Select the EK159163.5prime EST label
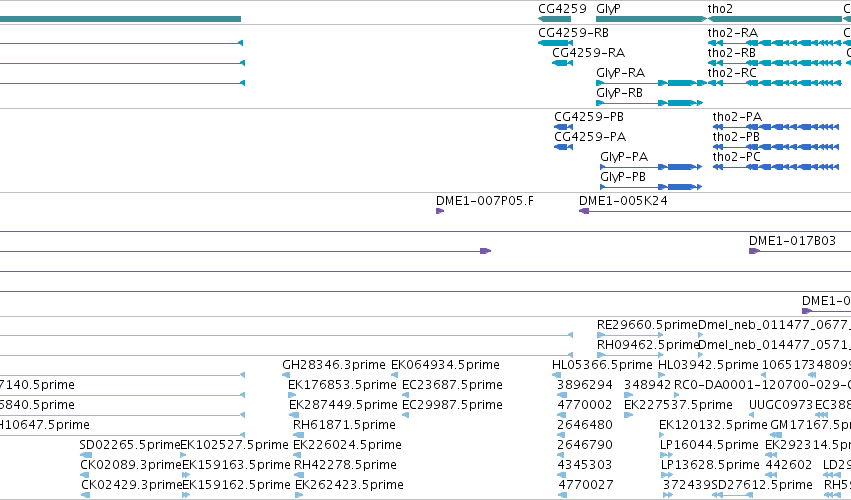 tap(236, 465)
